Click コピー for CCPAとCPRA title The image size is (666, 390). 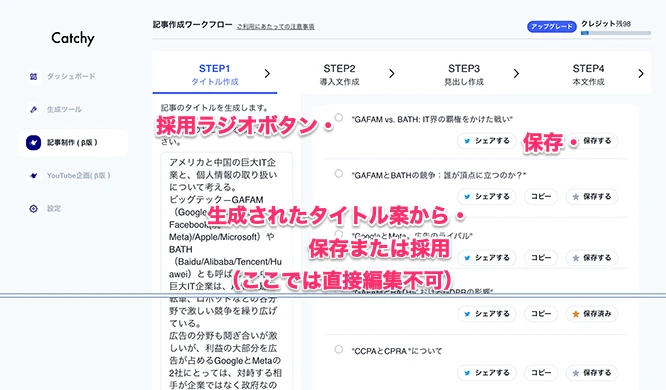[x=541, y=373]
